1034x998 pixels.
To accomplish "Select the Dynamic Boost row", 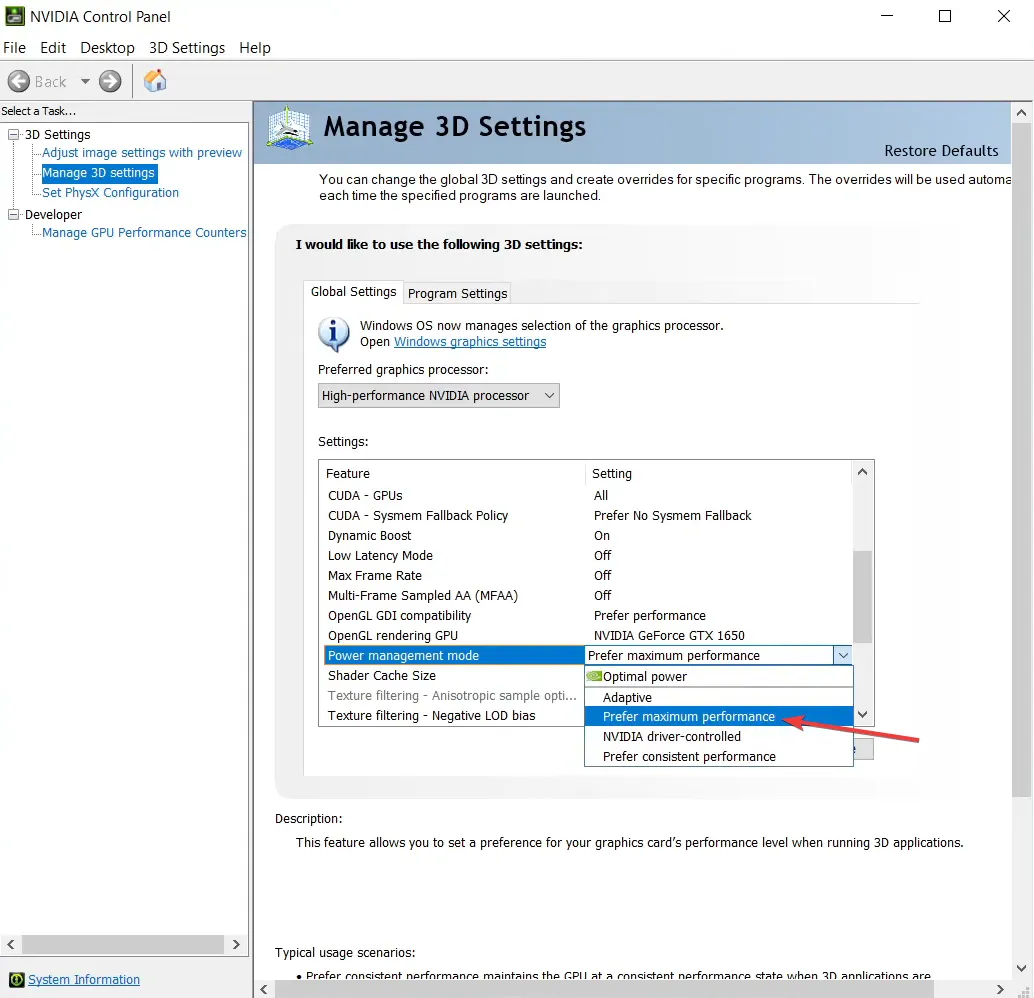I will coord(588,536).
